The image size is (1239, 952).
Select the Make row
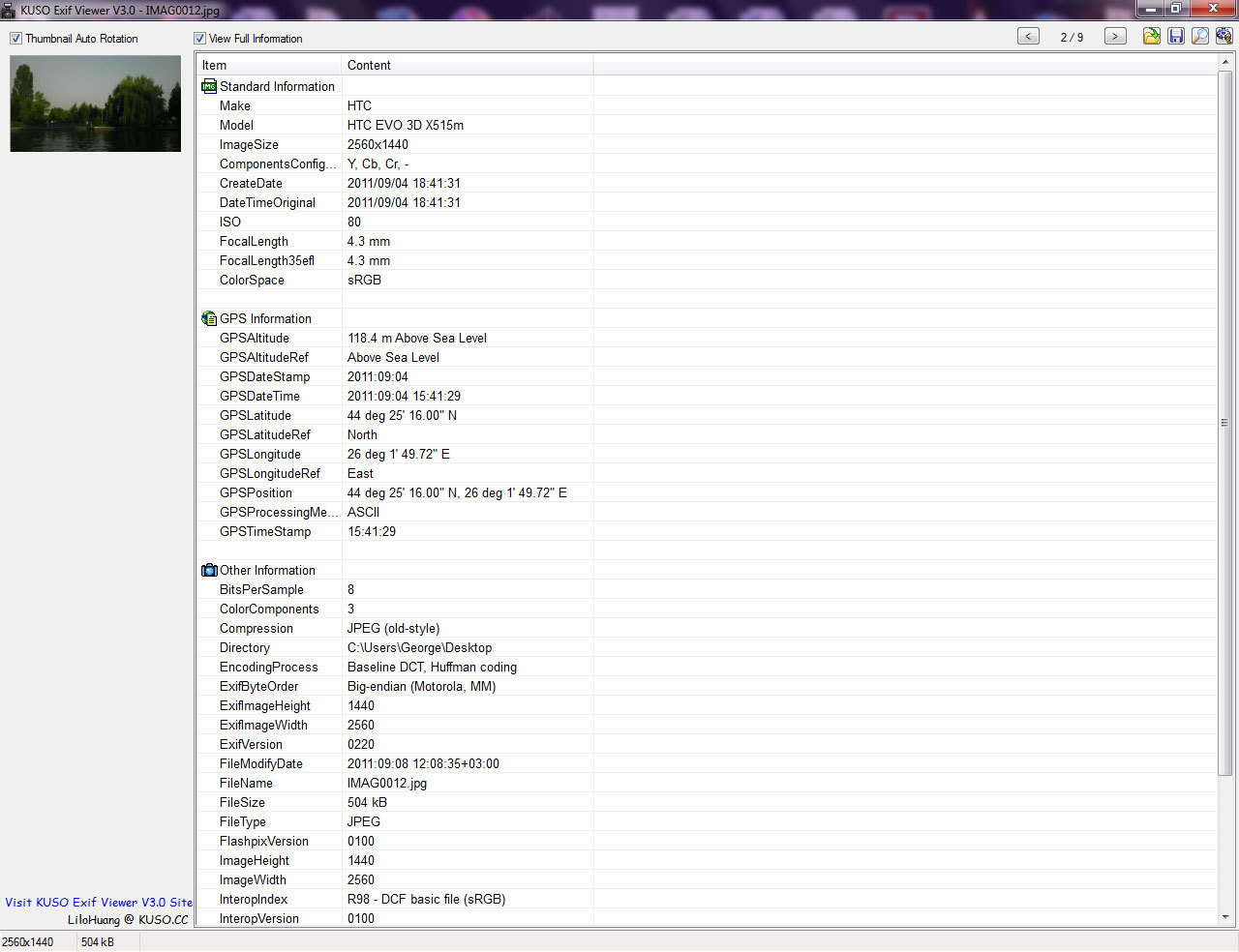point(707,105)
